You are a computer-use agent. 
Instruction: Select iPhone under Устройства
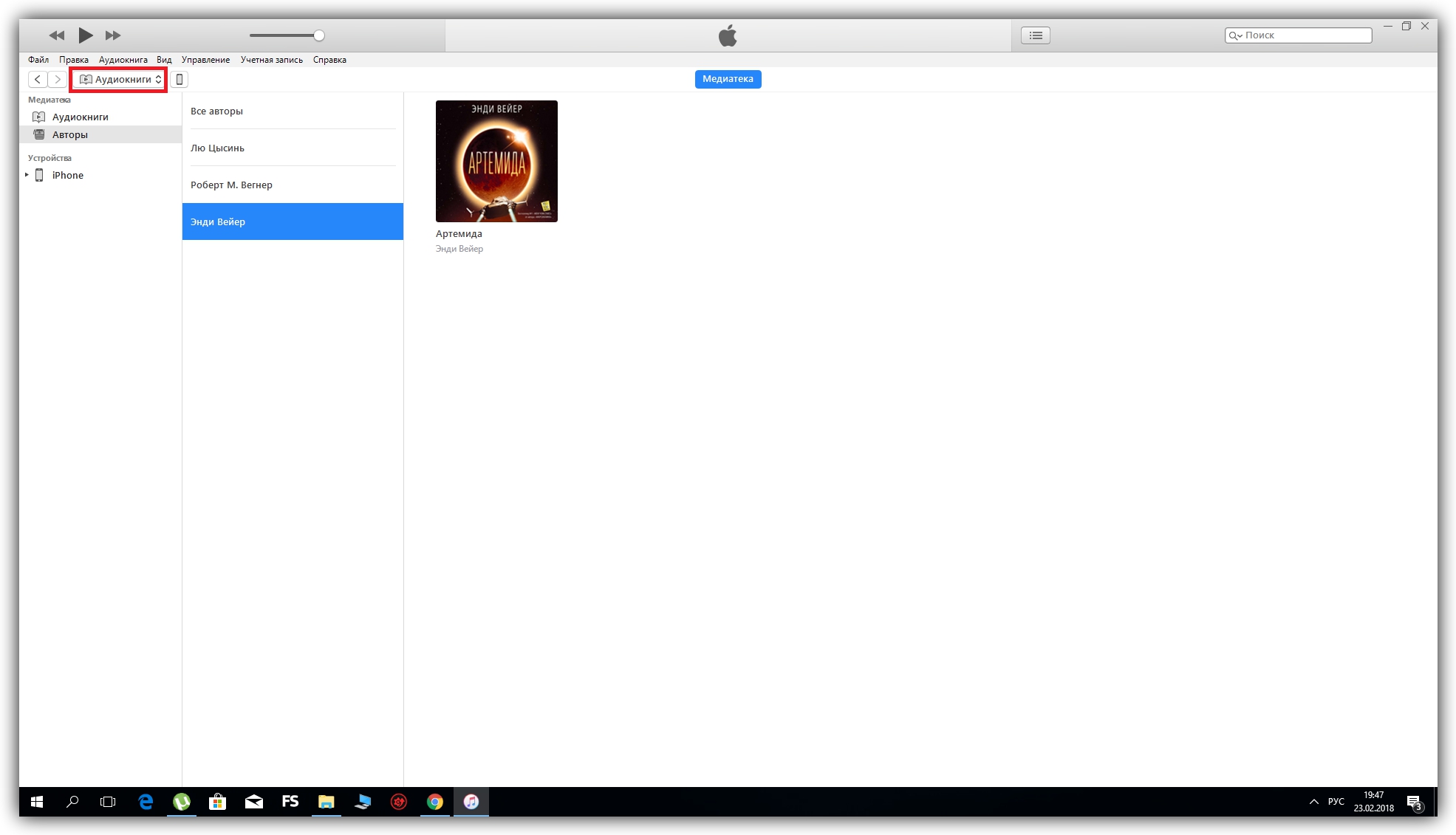click(100, 175)
